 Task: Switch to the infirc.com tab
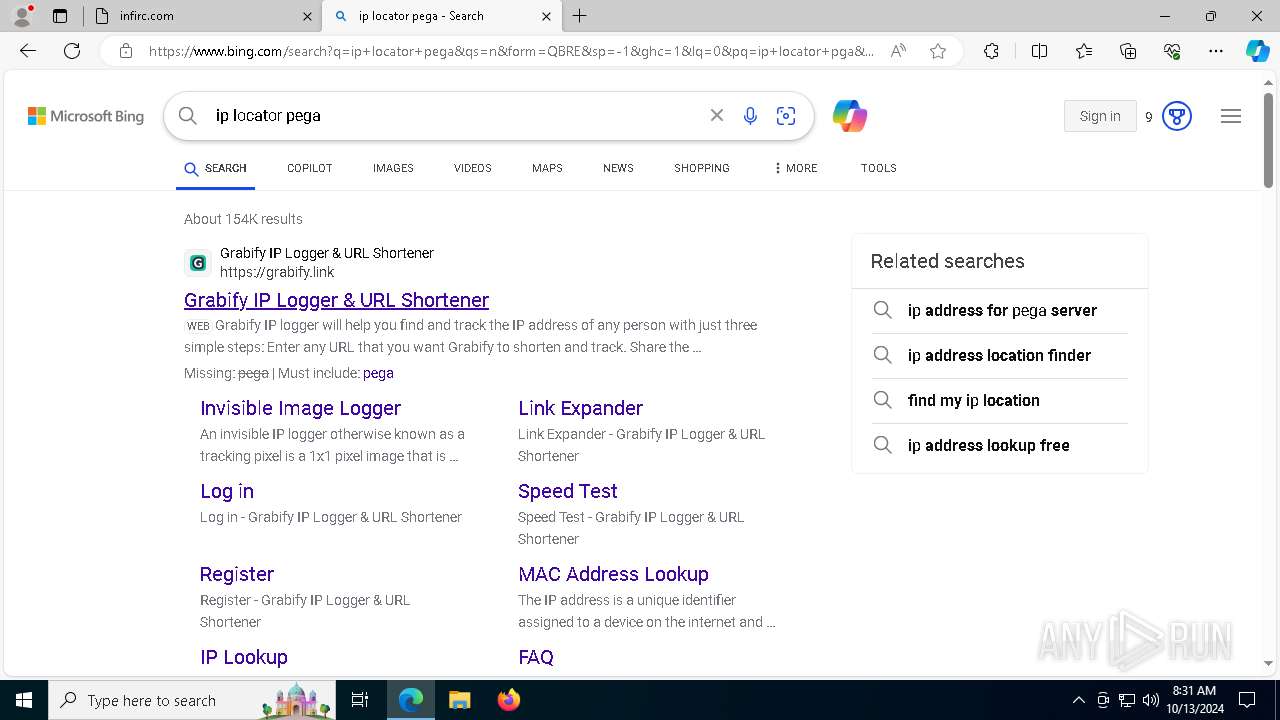coord(203,16)
